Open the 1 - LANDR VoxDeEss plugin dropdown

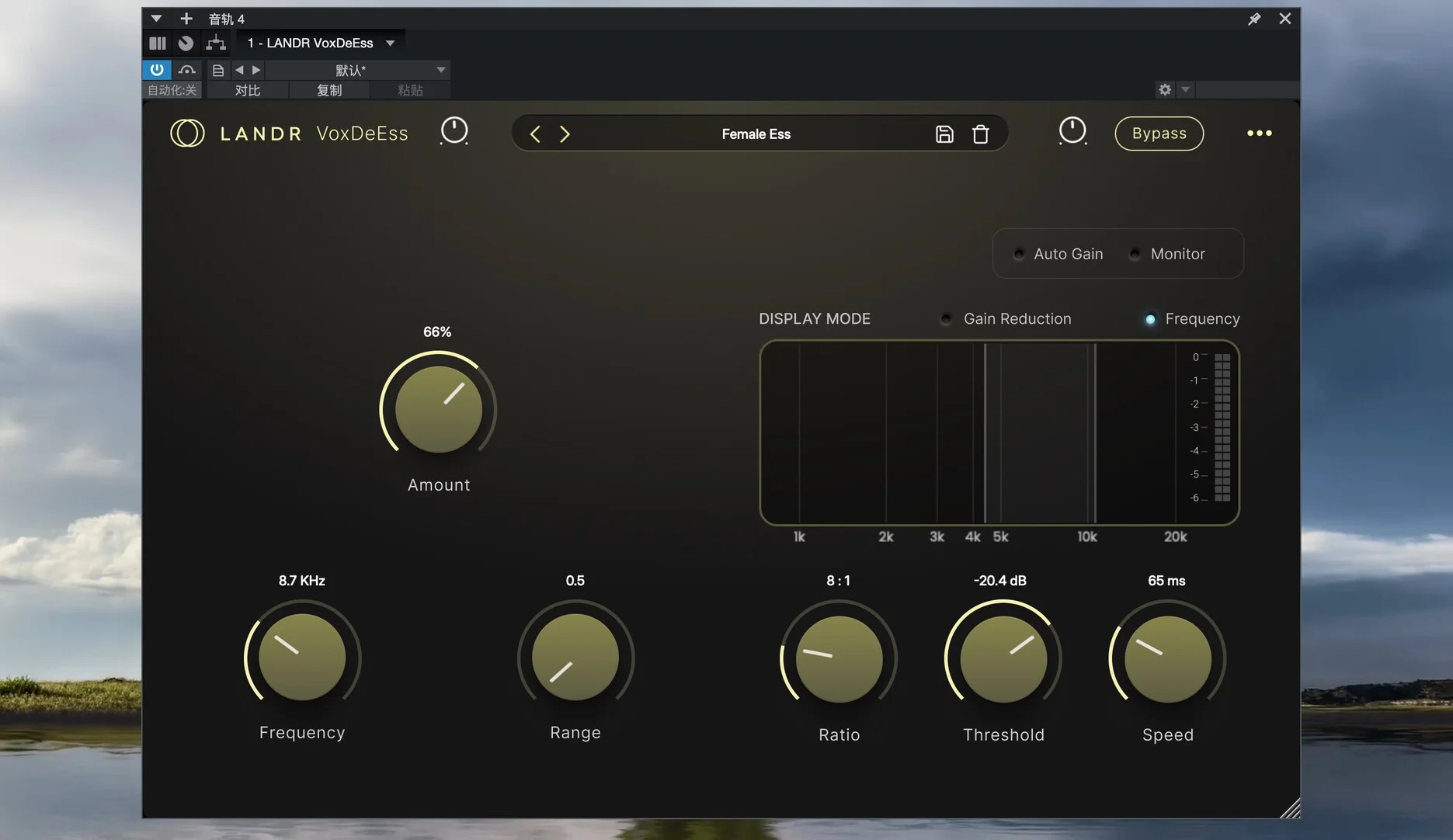point(391,43)
